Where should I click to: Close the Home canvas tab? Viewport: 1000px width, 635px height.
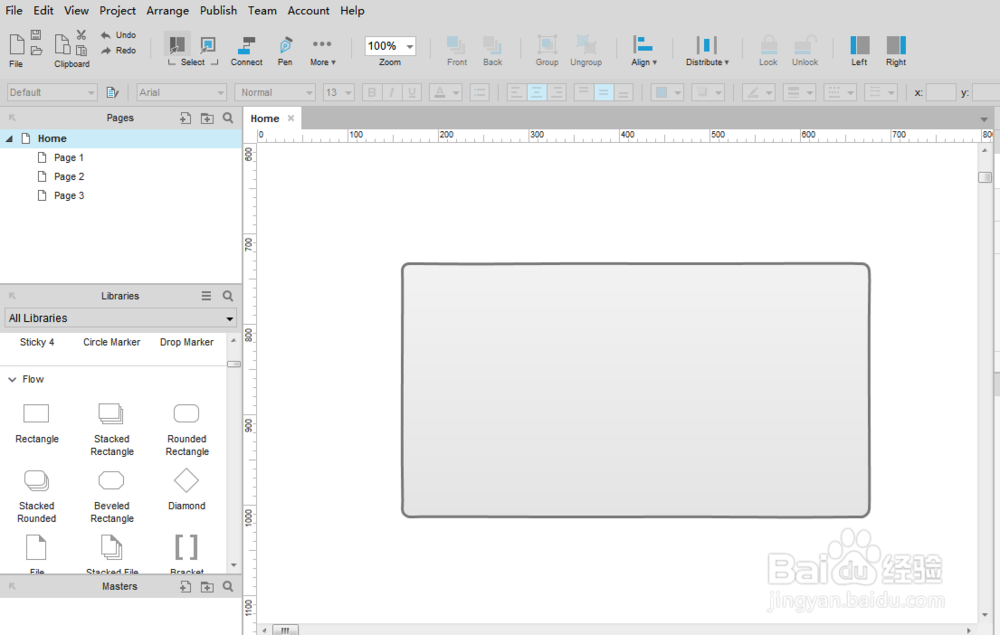pos(291,118)
